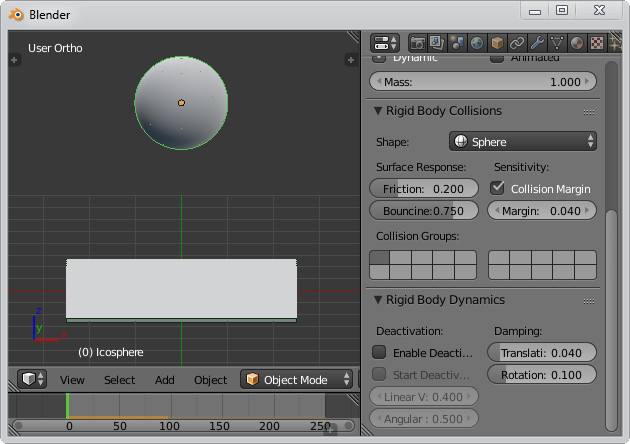The height and width of the screenshot is (444, 630).
Task: Open the Render properties camera tab
Action: click(417, 43)
